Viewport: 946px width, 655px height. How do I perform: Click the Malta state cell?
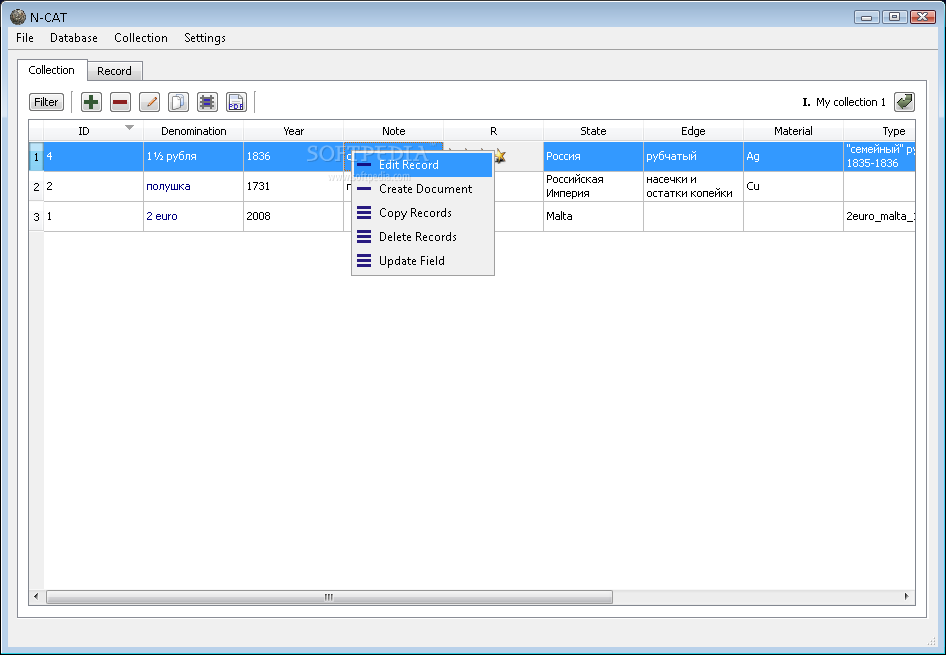594,217
